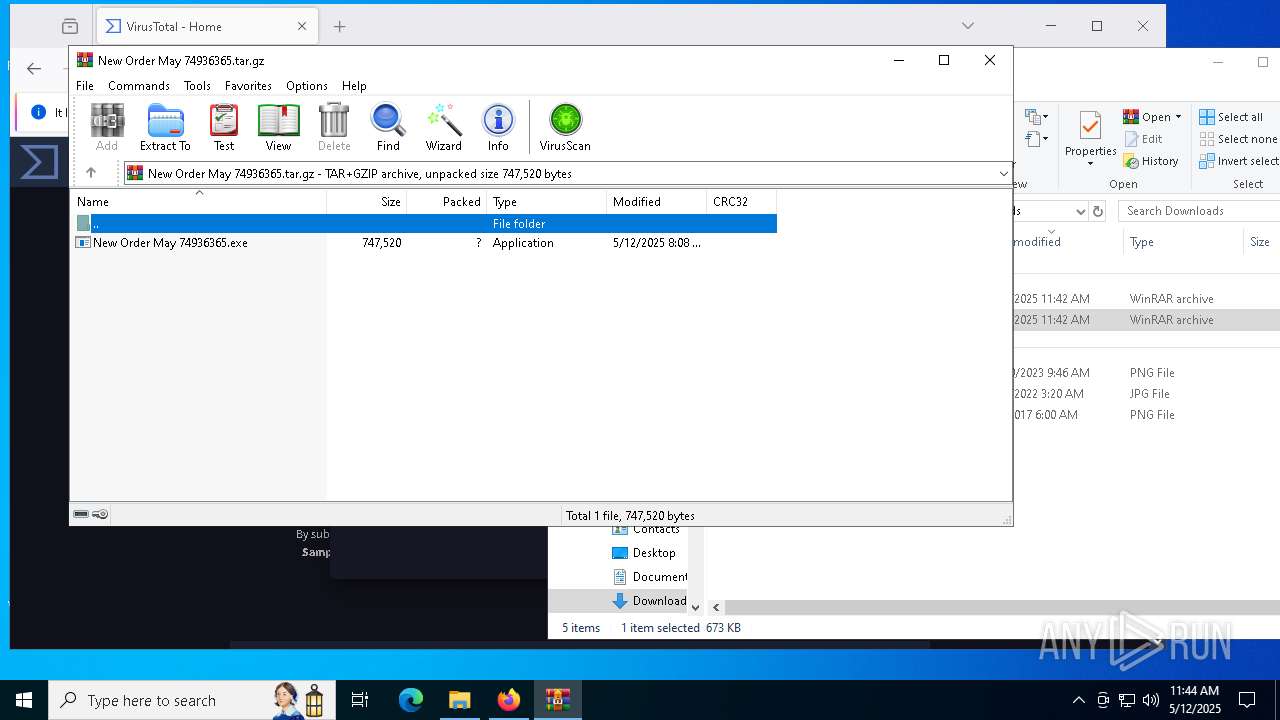This screenshot has width=1280, height=720.
Task: Click the Find toolbar icon
Action: tap(388, 127)
